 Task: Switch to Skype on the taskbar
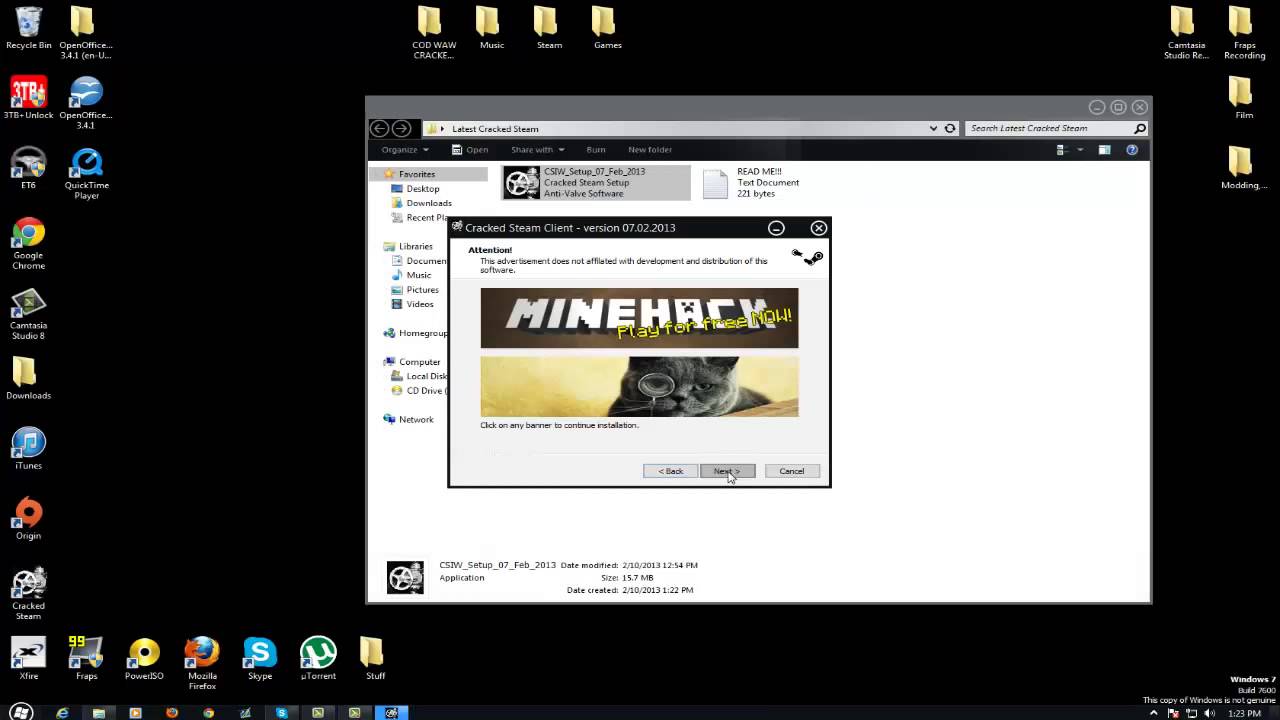[281, 713]
